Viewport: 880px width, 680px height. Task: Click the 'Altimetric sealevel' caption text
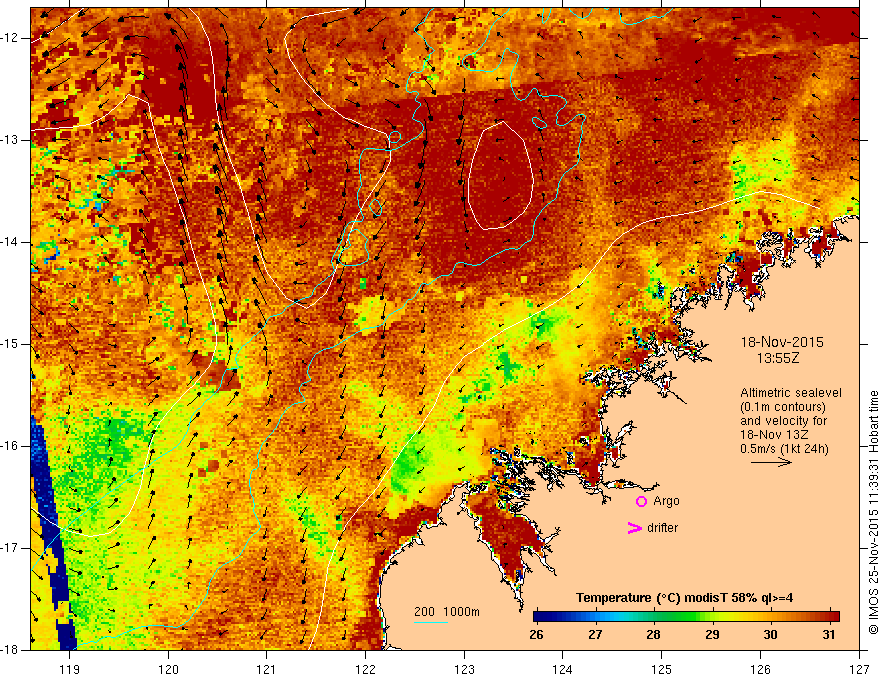791,393
